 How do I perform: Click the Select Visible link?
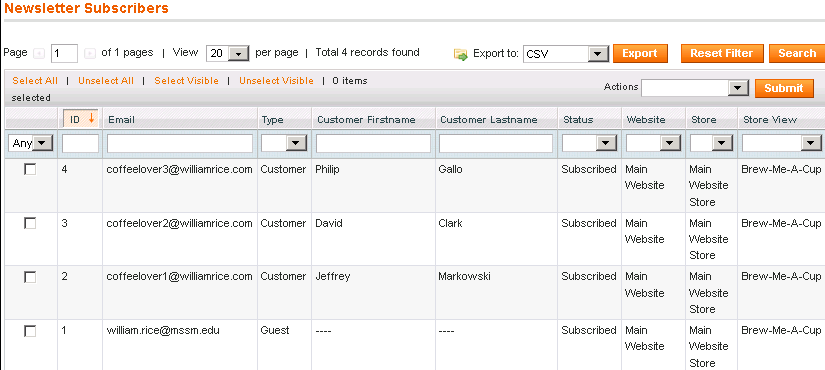click(x=186, y=81)
